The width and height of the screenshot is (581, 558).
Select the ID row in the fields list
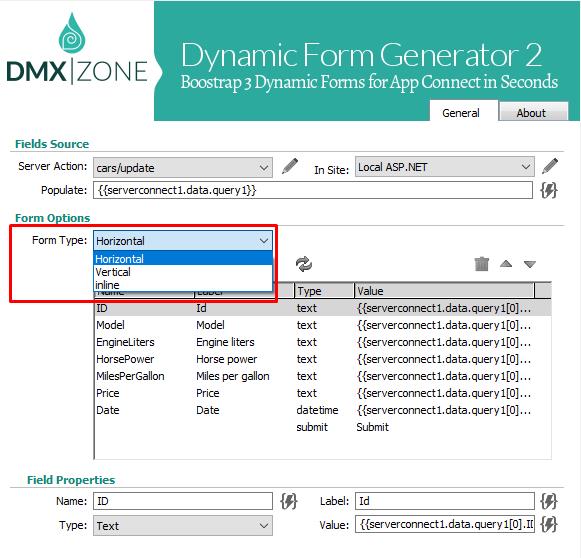click(x=322, y=308)
